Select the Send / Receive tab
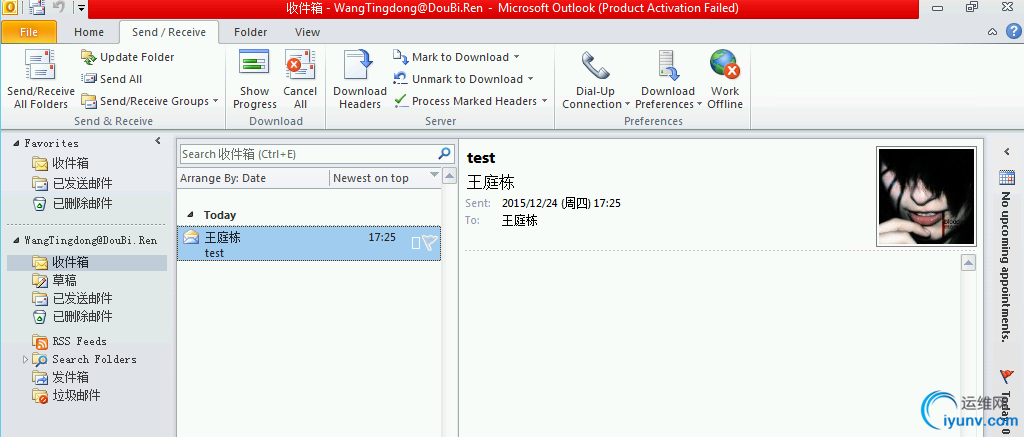1024x437 pixels. pyautogui.click(x=168, y=32)
